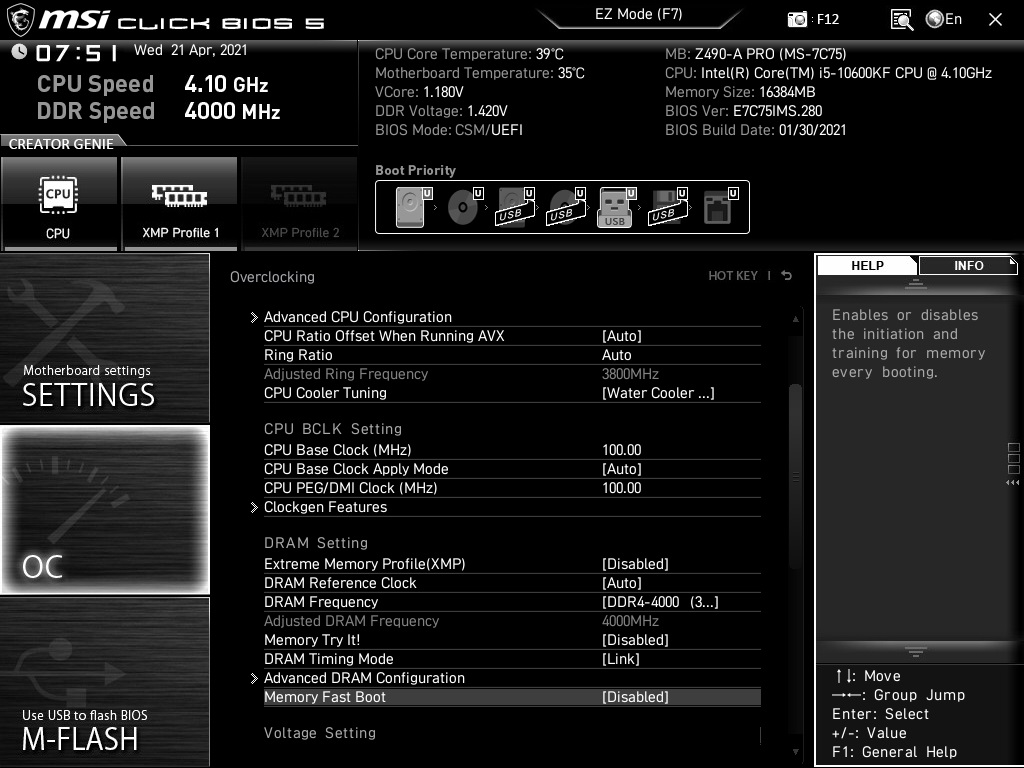1024x768 pixels.
Task: Click the Ring Ratio Auto field
Action: coord(616,355)
